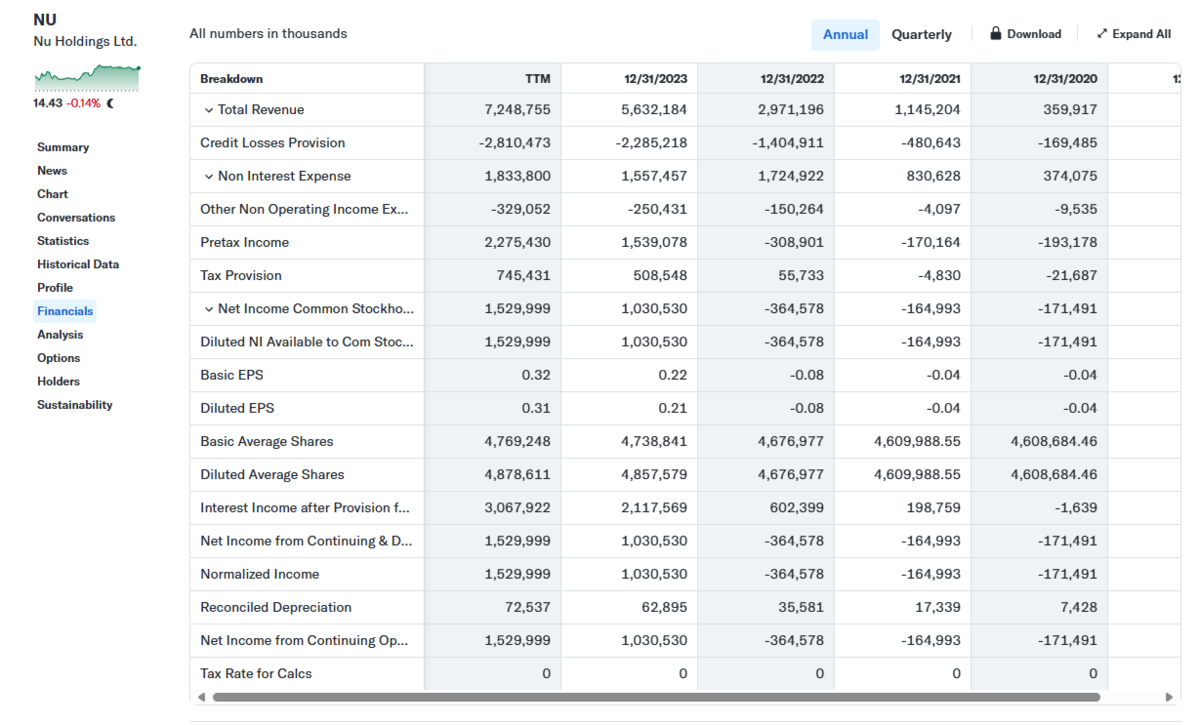Open the Holders section
The height and width of the screenshot is (725, 1200).
click(59, 382)
